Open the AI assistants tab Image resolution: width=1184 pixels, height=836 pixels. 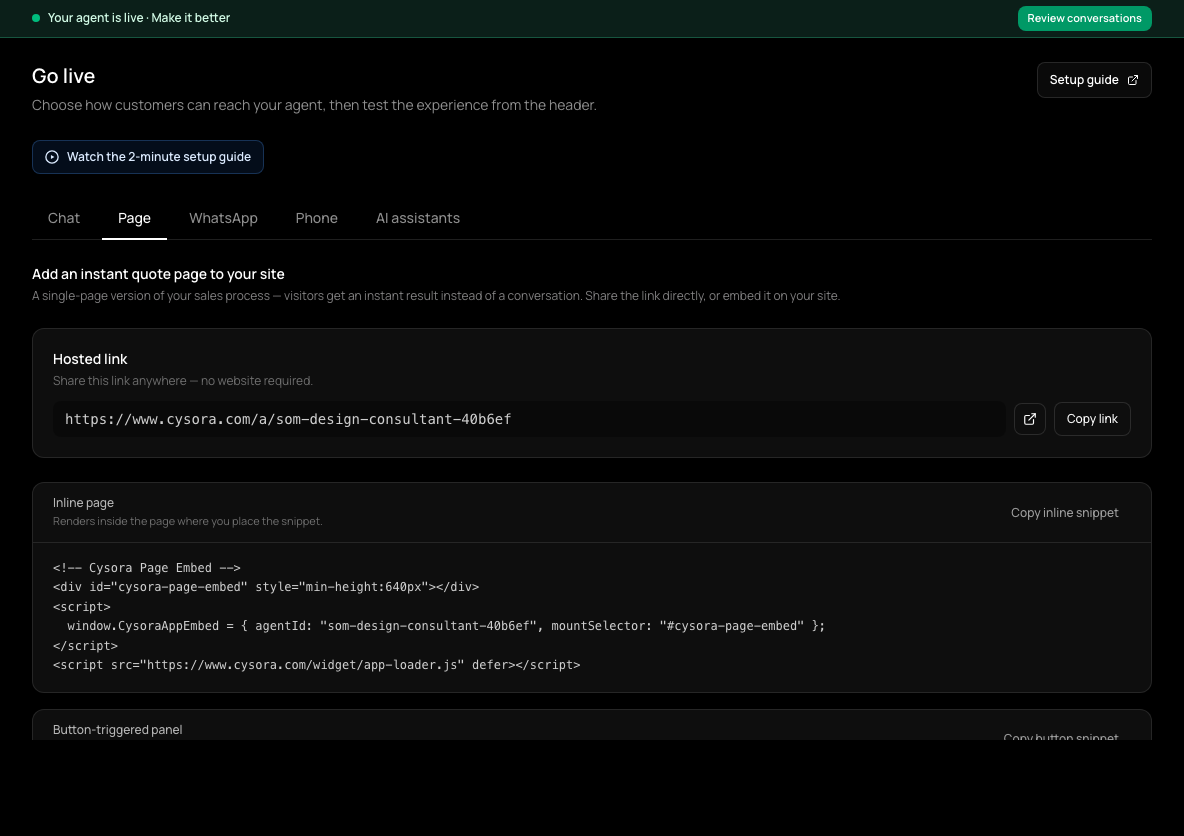418,218
